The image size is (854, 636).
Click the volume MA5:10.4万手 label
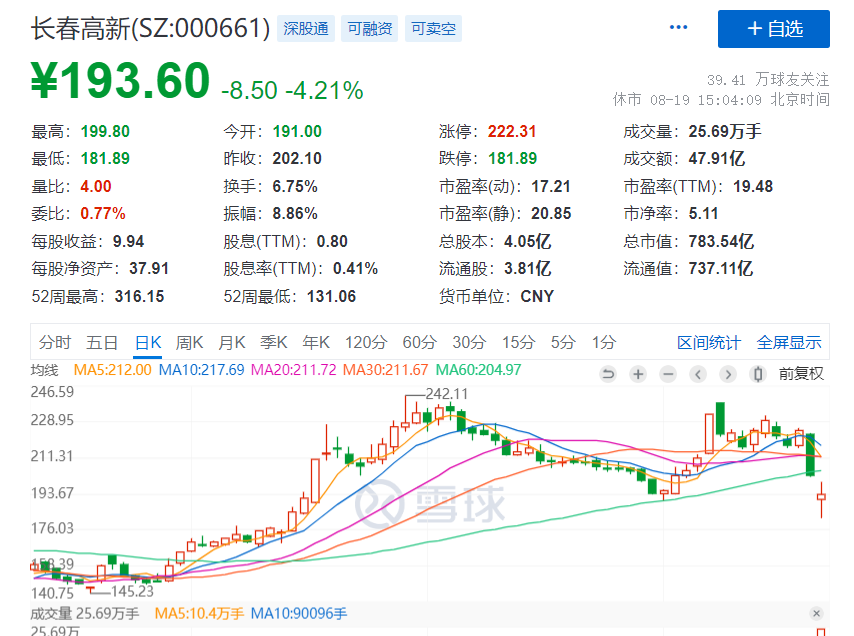(199, 614)
